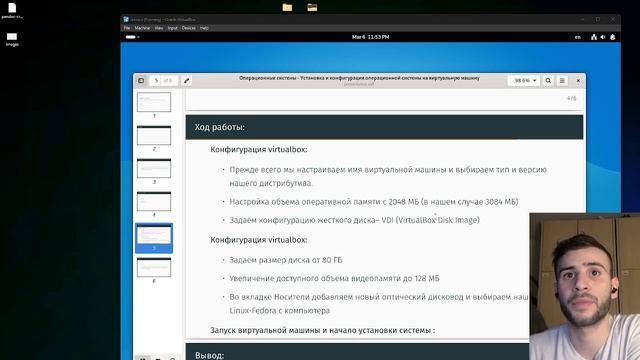
Task: Open the 98.6% zoom level dropdown
Action: [x=524, y=81]
